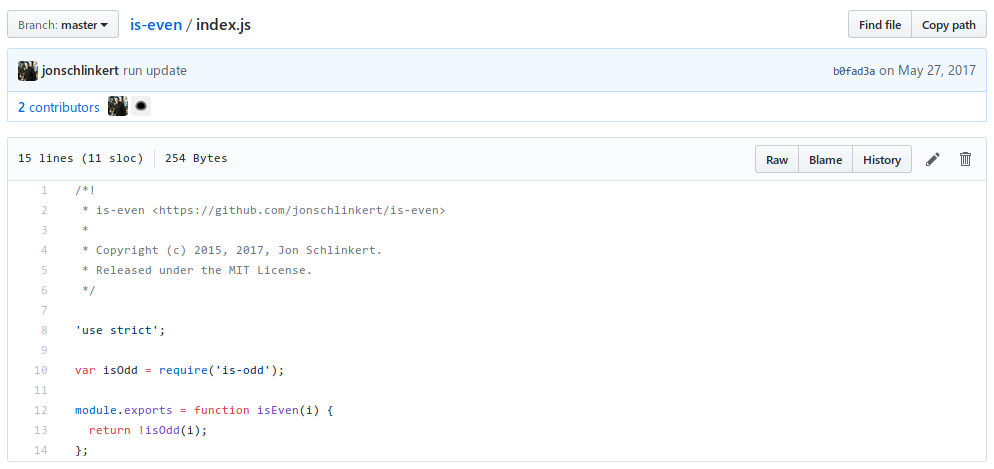Click the Copy path button
The image size is (994, 469).
point(948,25)
